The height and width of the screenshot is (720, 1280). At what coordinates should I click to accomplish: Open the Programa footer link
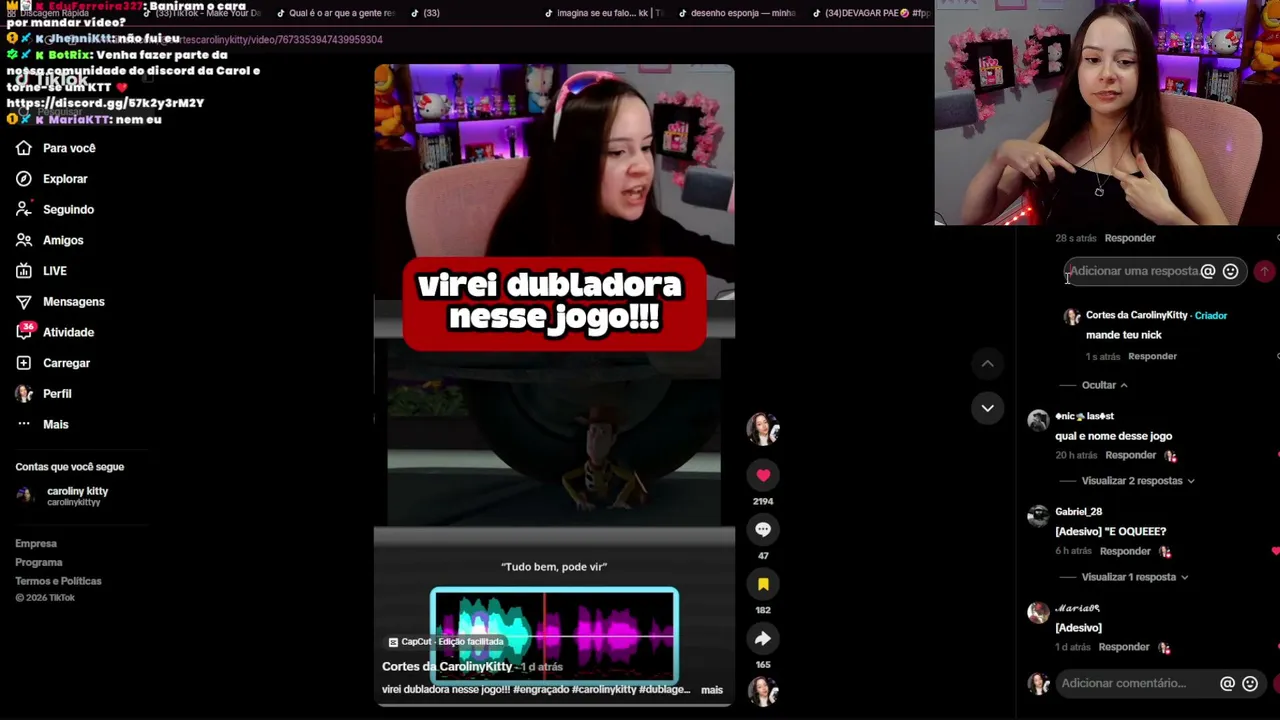click(x=39, y=562)
